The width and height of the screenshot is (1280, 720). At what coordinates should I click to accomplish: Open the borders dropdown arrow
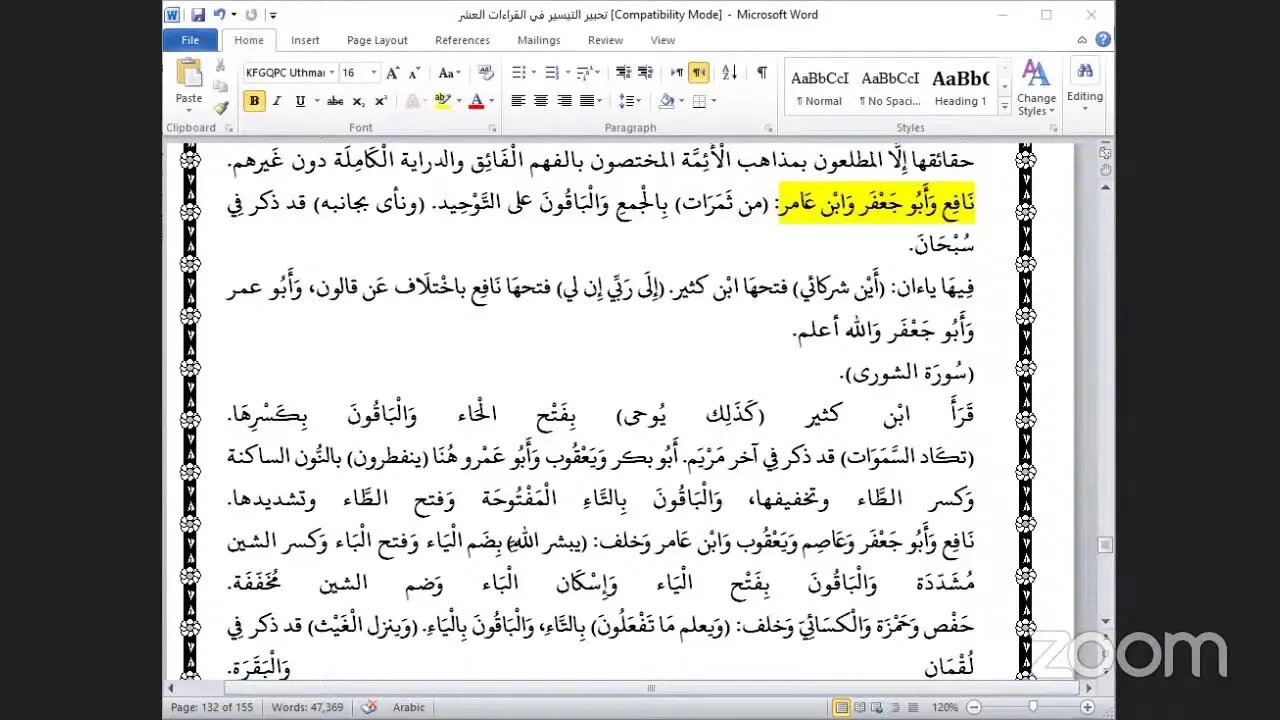[x=714, y=101]
